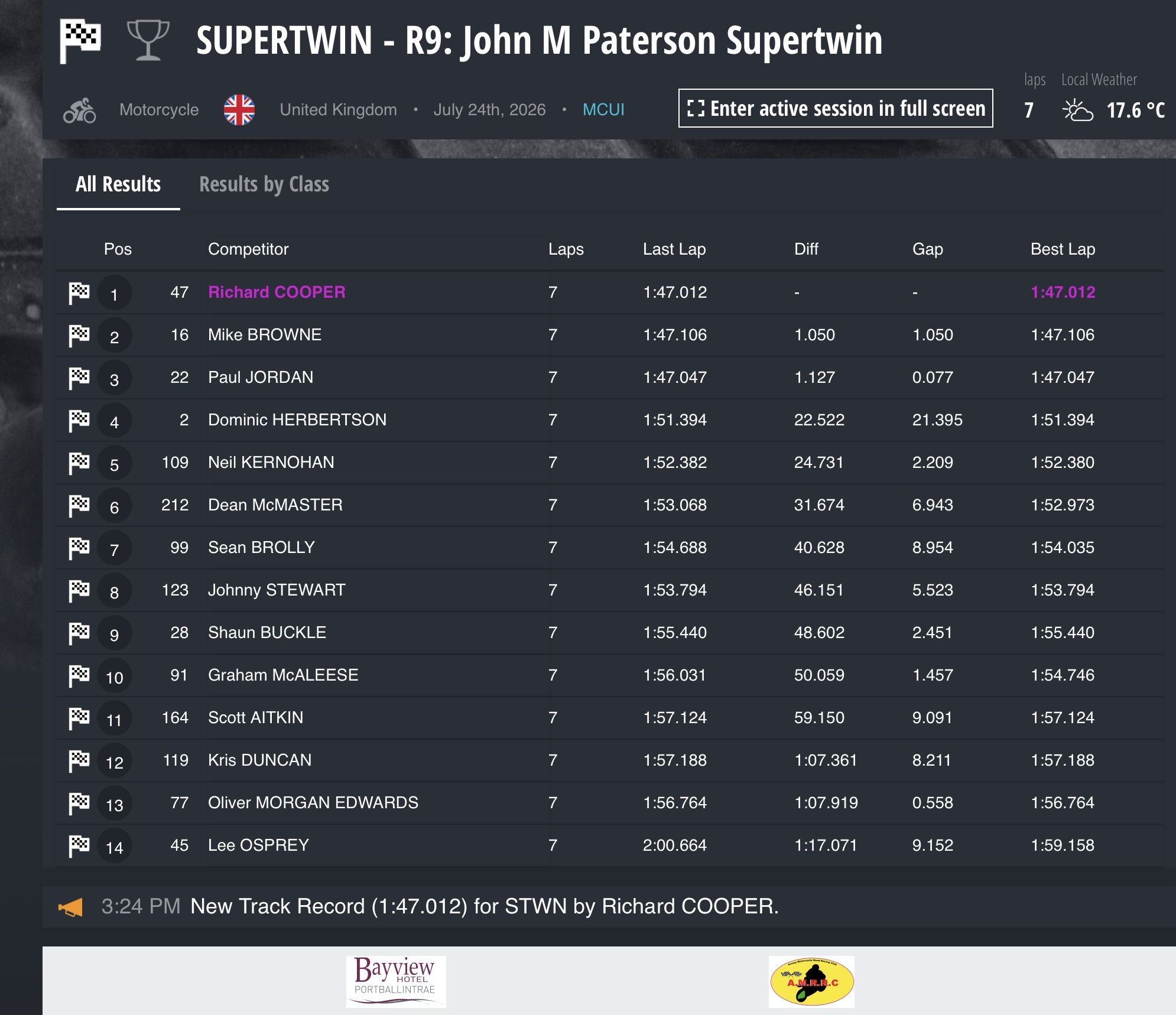Click the finish flag in Richard COOPER's row
Screen dimensions: 1176x1015
point(79,292)
